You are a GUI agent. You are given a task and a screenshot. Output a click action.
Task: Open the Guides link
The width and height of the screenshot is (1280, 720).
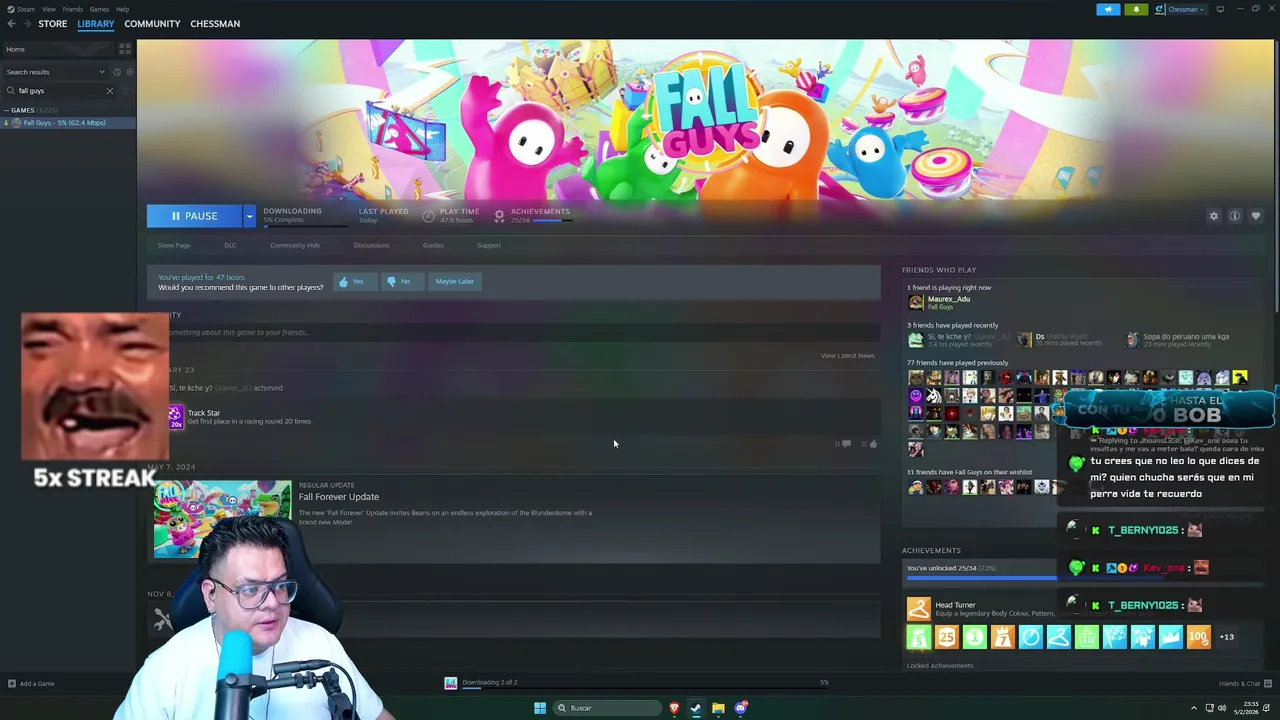tap(433, 245)
